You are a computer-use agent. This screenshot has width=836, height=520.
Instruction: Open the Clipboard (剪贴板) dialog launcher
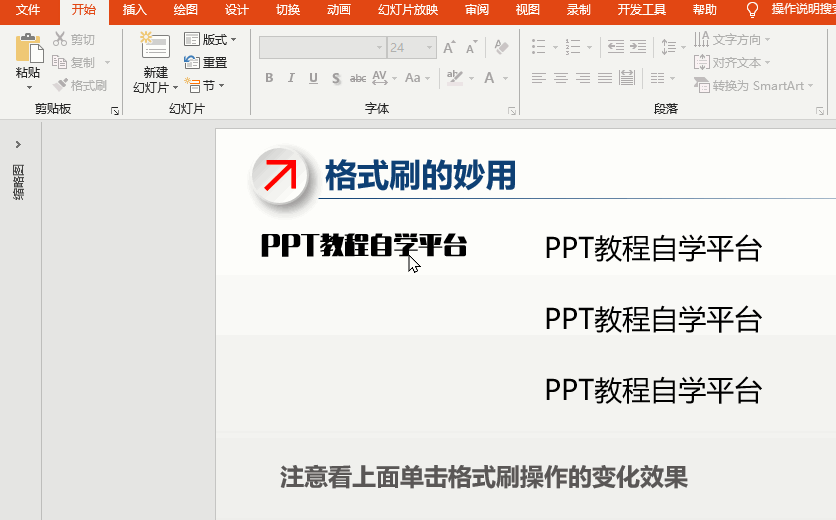tap(115, 111)
